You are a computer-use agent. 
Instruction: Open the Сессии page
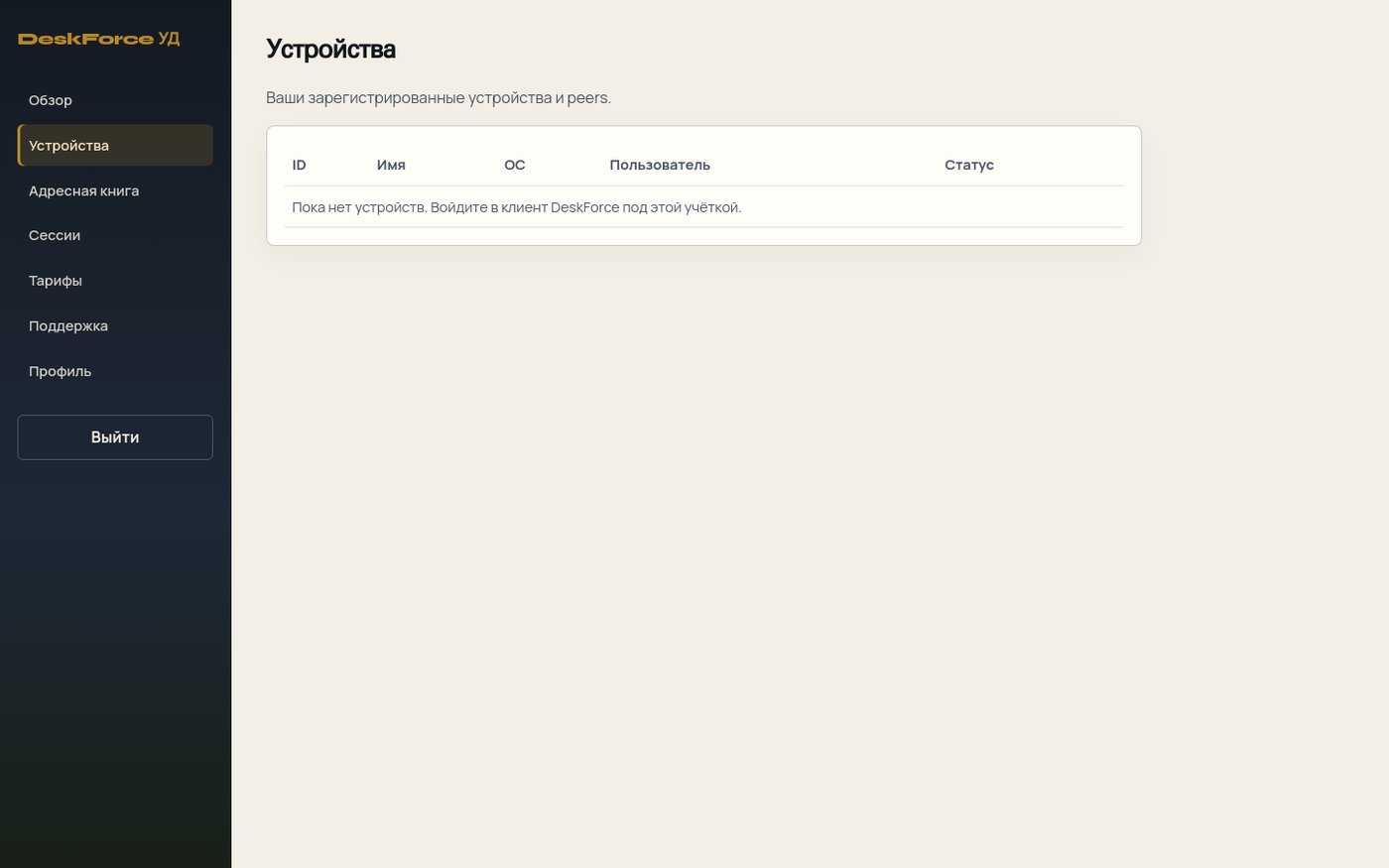coord(115,236)
